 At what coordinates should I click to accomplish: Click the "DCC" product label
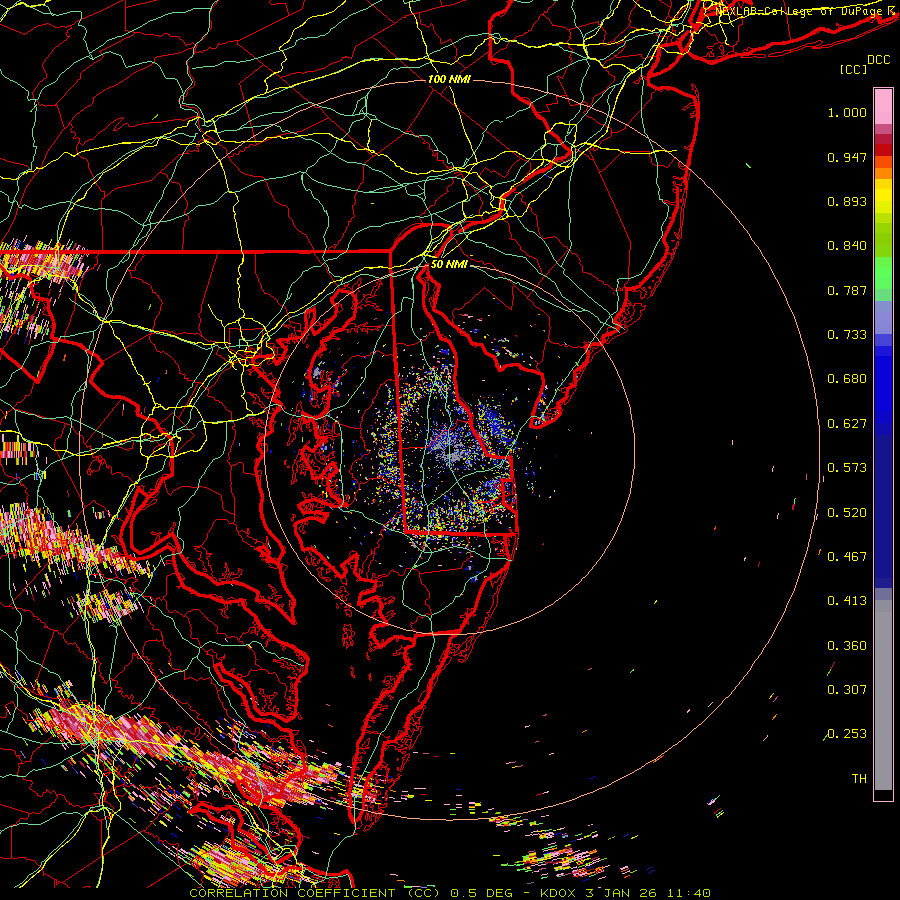tap(879, 60)
